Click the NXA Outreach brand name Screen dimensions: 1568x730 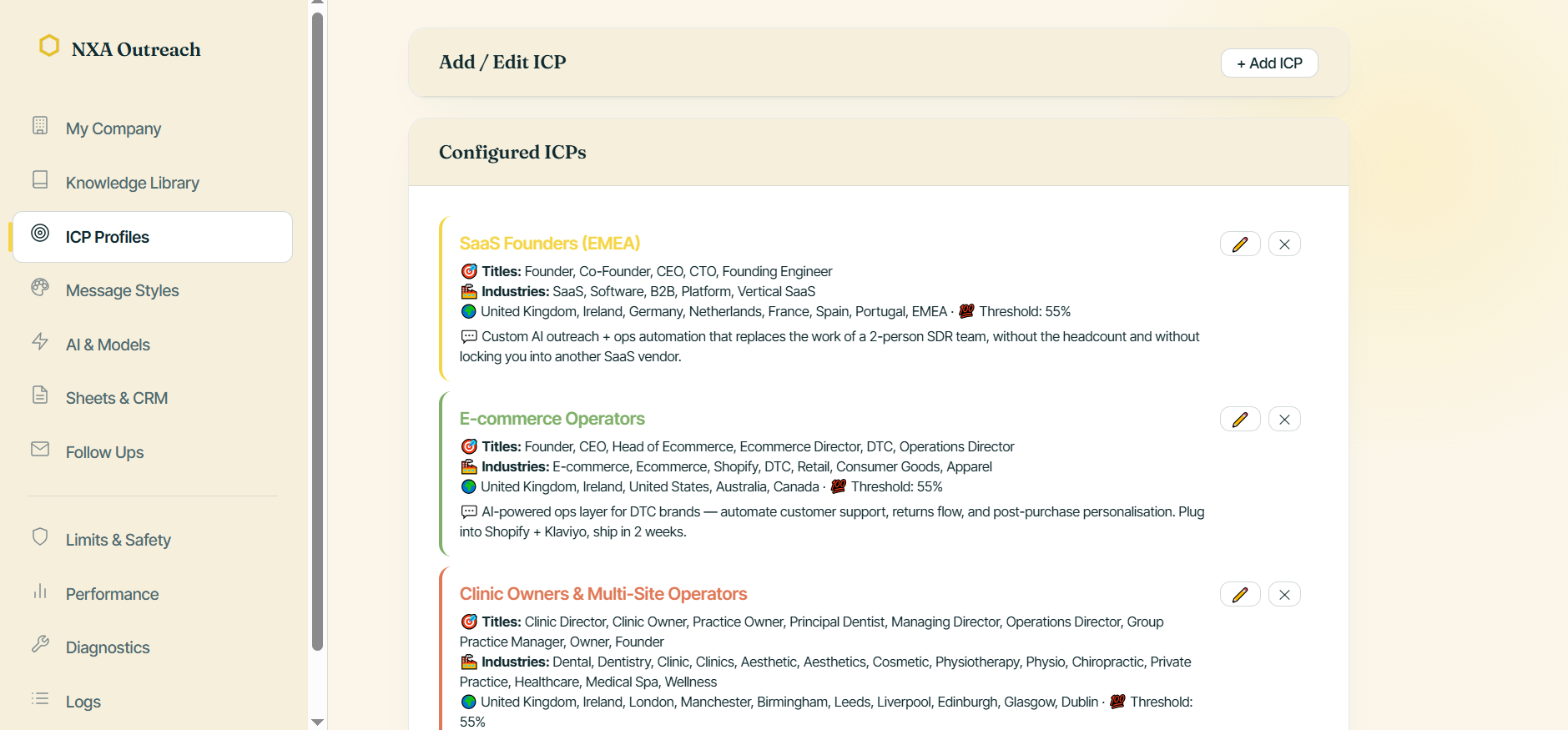coord(136,49)
